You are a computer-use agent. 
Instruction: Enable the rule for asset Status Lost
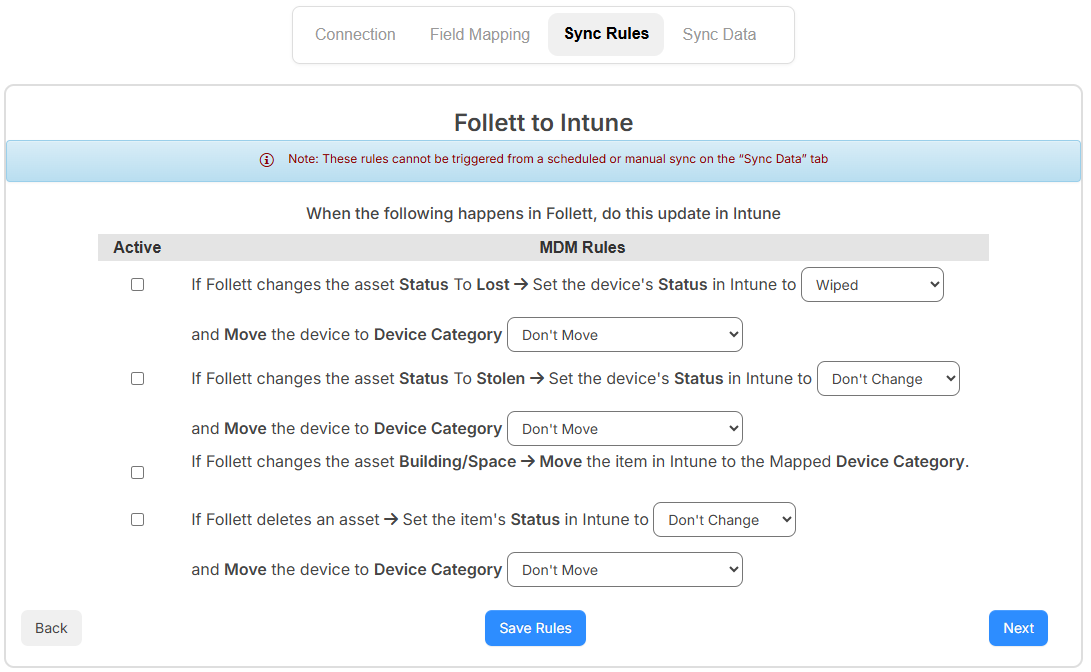[137, 284]
